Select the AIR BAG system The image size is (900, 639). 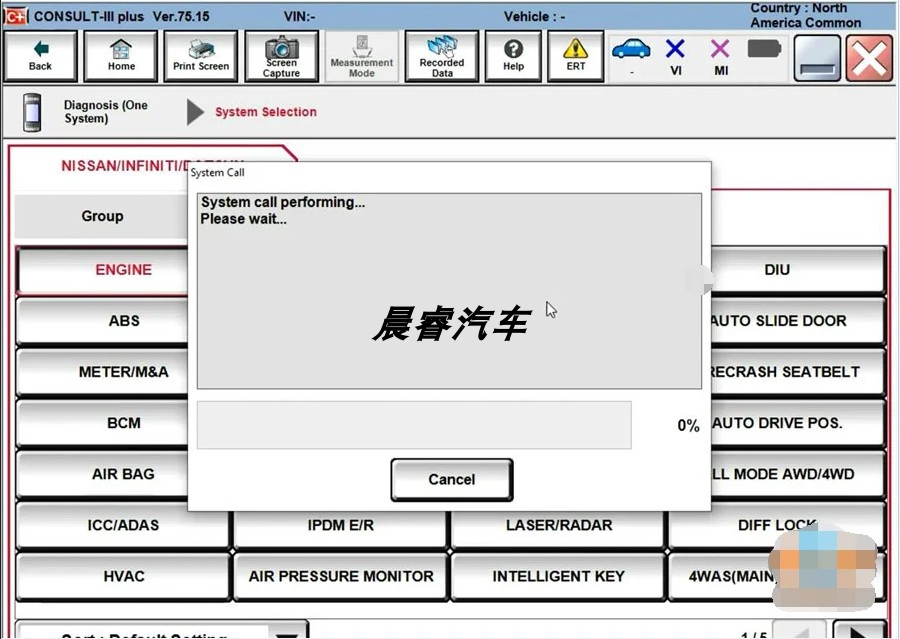pyautogui.click(x=102, y=474)
